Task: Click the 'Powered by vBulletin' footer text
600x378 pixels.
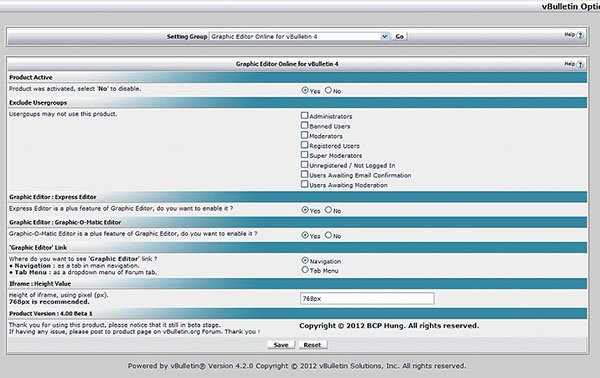Action: (297, 366)
